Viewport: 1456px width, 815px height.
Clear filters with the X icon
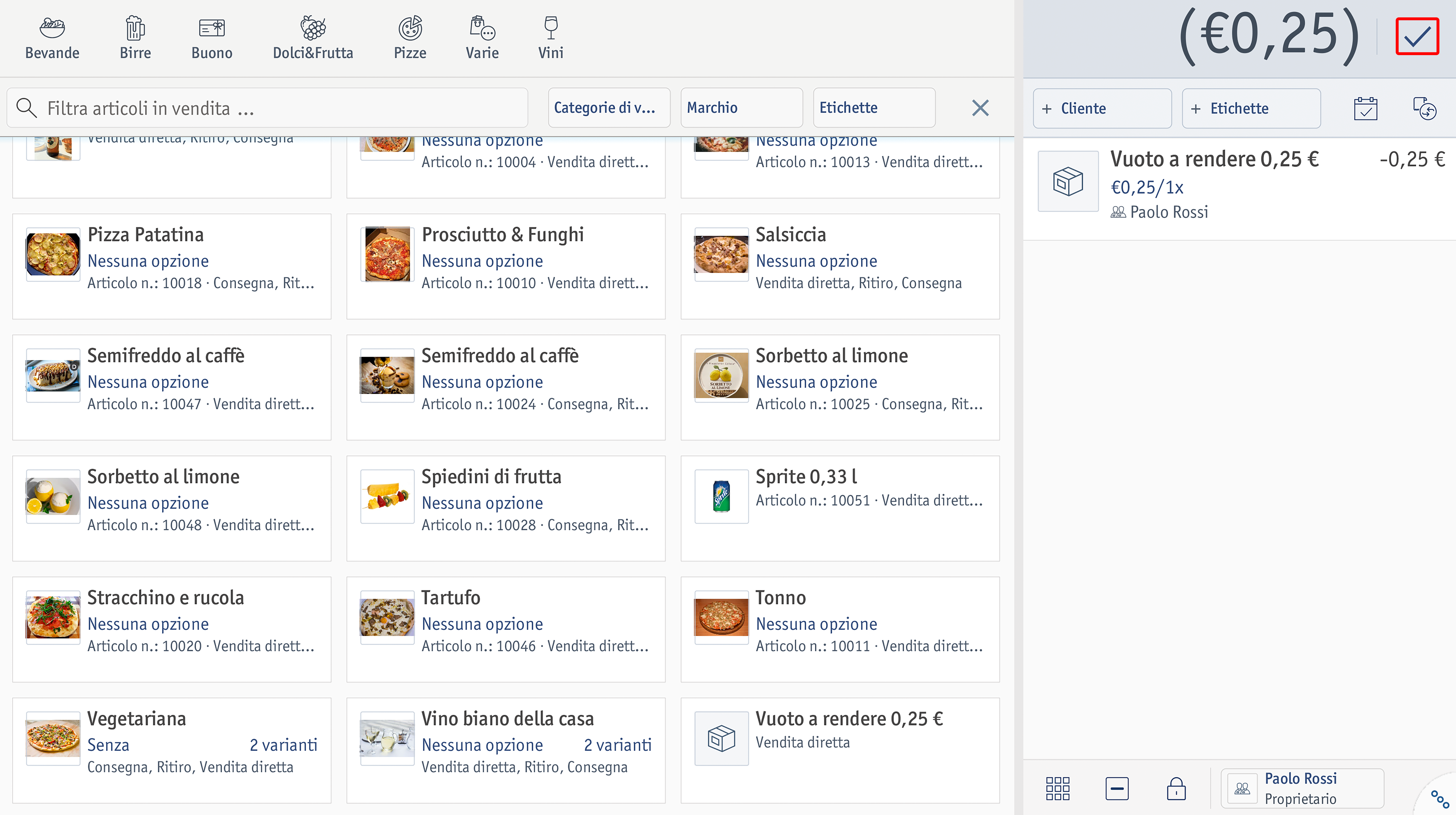980,108
